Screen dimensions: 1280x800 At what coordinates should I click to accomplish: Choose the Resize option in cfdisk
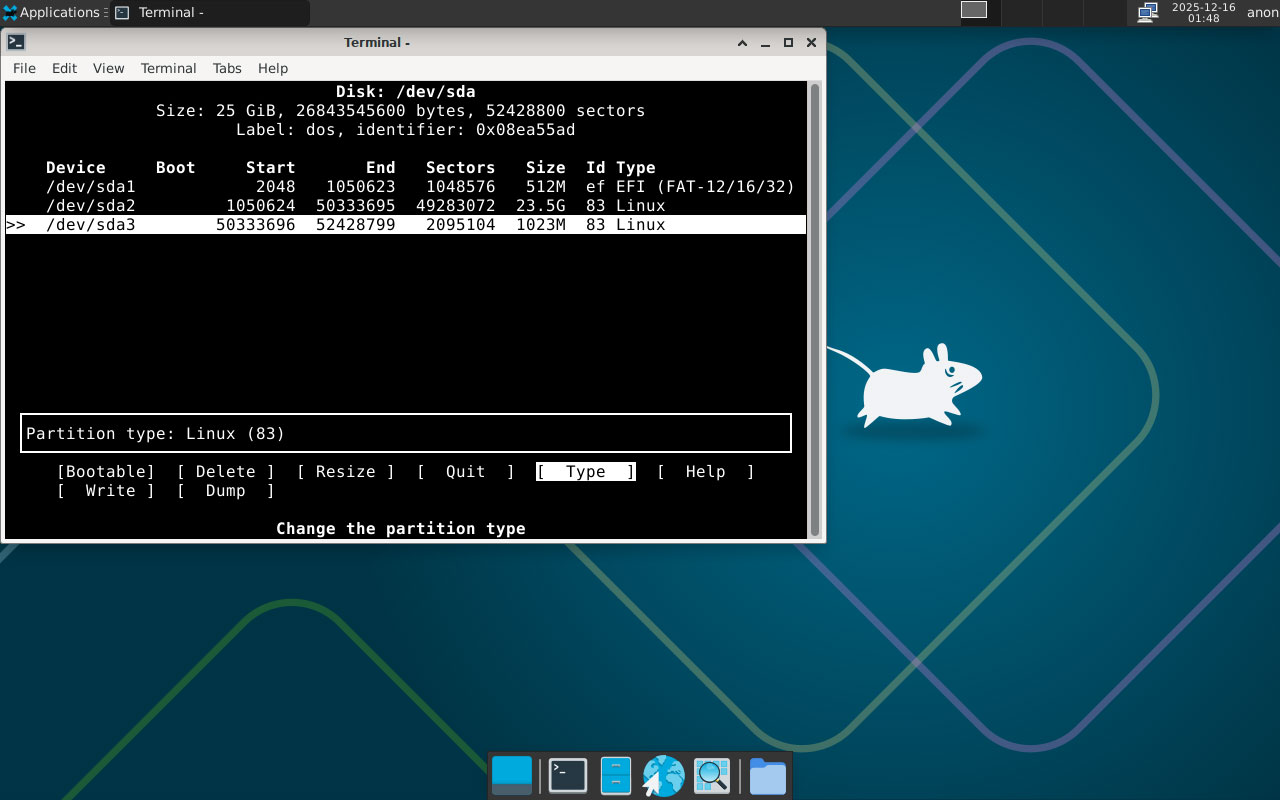pos(346,472)
